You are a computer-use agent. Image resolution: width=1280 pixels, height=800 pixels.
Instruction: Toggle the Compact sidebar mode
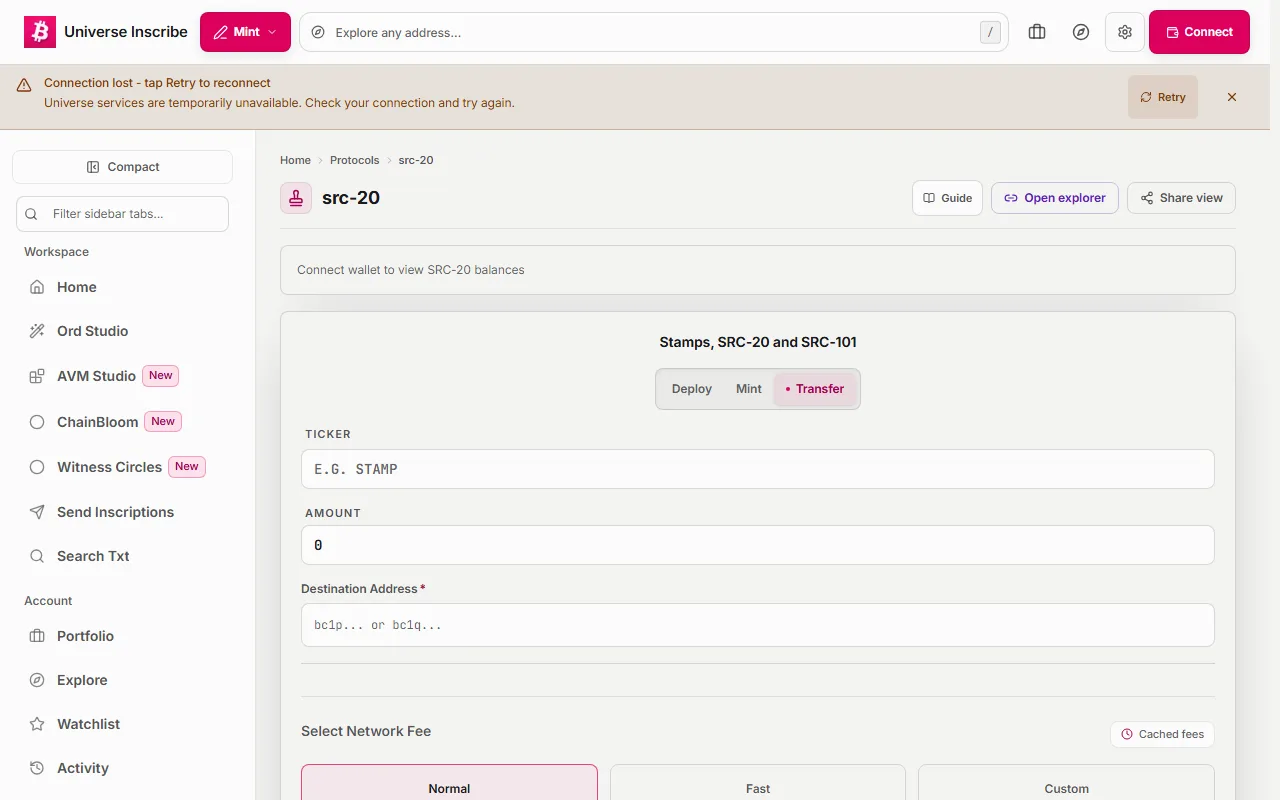122,167
